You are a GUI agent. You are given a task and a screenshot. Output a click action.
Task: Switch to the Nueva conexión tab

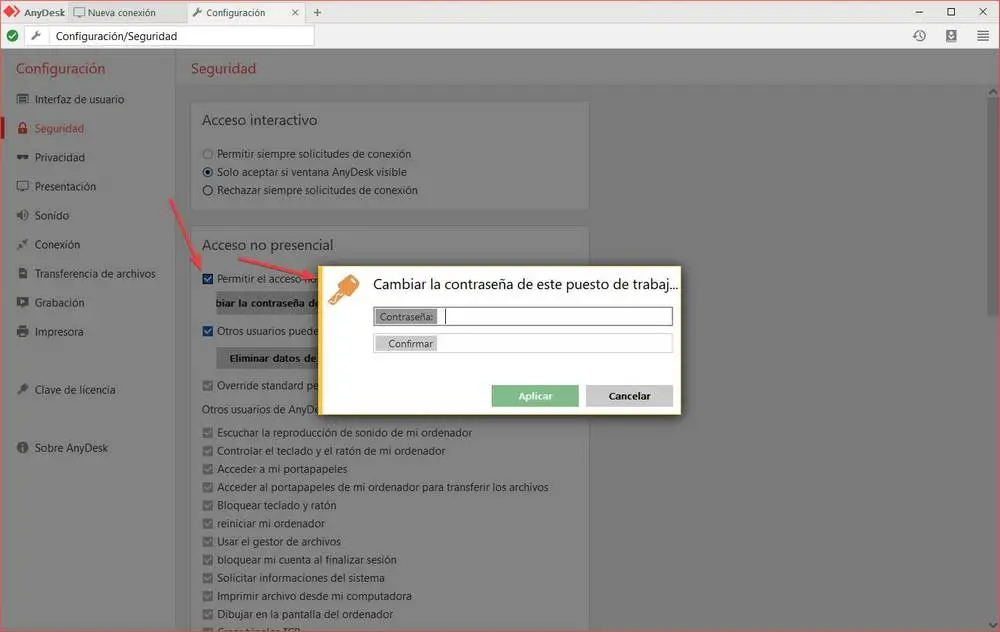coord(128,12)
